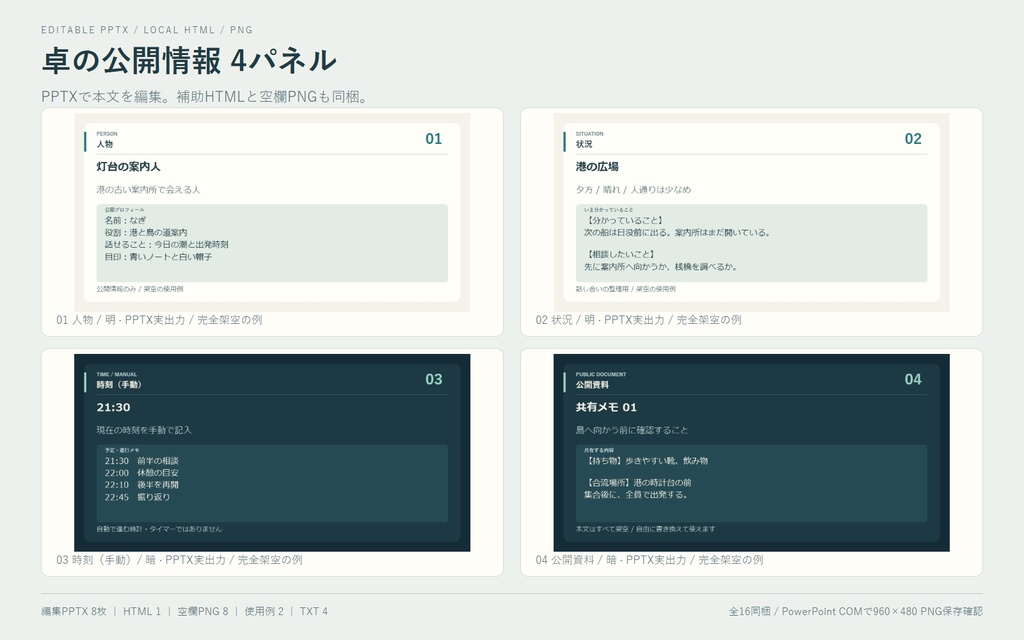The width and height of the screenshot is (1024, 640).
Task: Click the schedule row 21:30 前半の相談
Action: pos(142,460)
